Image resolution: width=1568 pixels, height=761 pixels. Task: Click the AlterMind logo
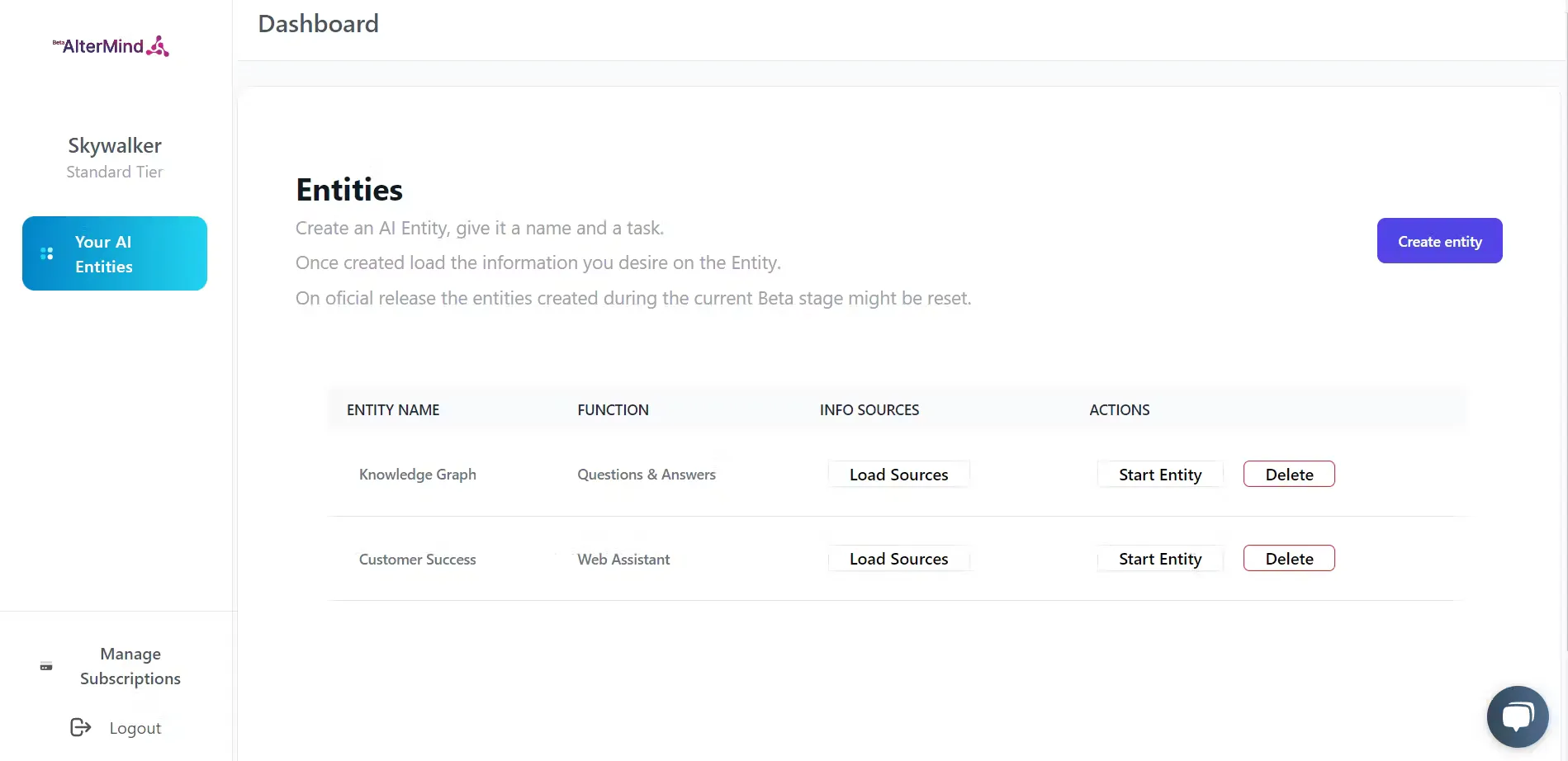[111, 45]
